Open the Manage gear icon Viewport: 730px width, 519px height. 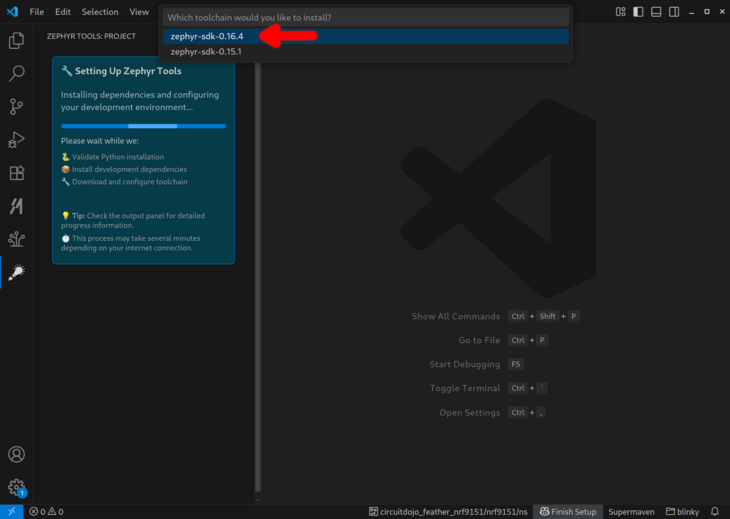(x=16, y=487)
